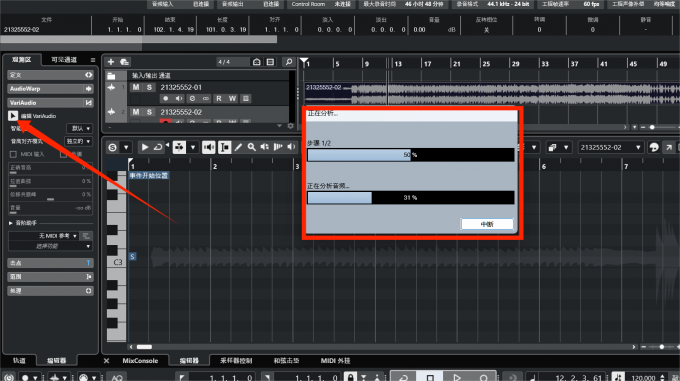Open the 21325552-02 clip selector dropdown
Viewport: 680px width, 381px height.
610,147
